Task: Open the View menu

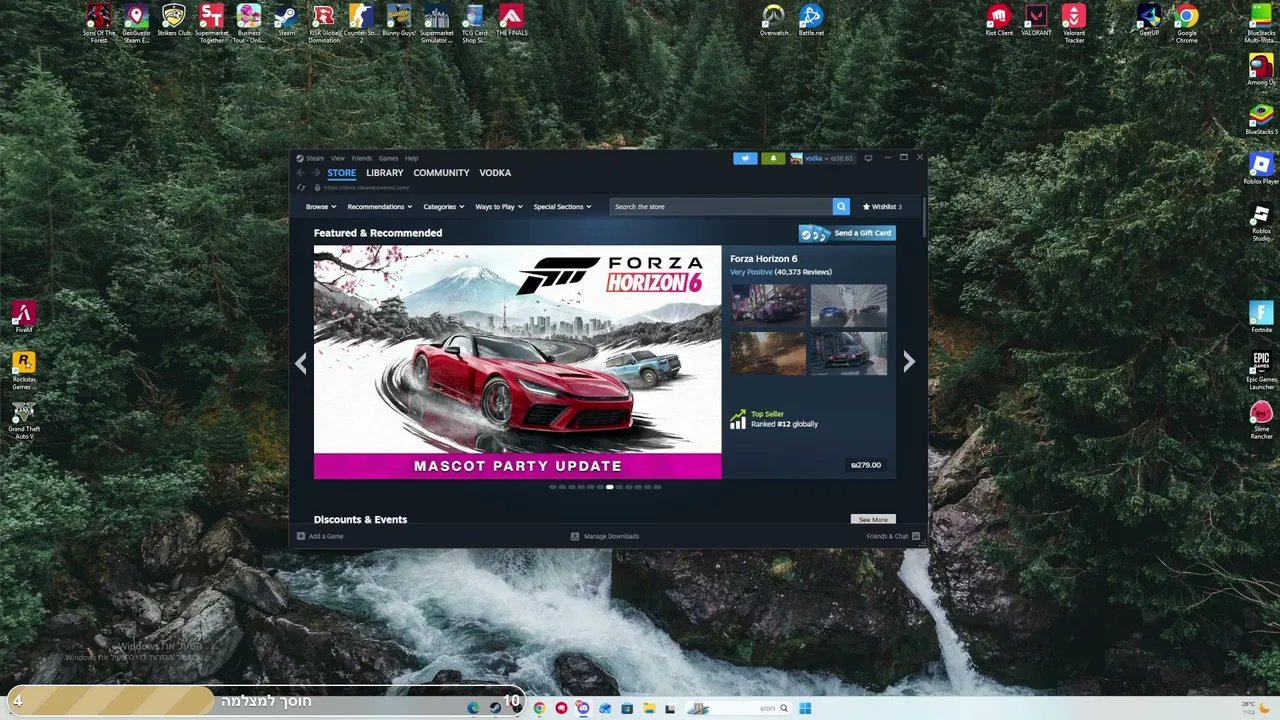Action: (x=338, y=158)
